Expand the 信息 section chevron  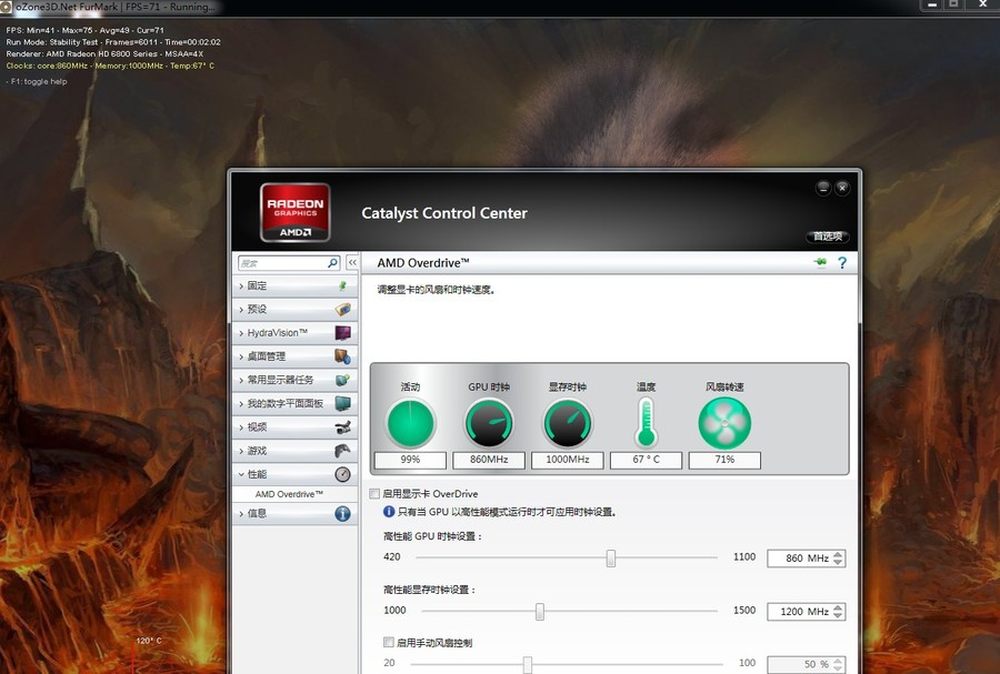(241, 513)
